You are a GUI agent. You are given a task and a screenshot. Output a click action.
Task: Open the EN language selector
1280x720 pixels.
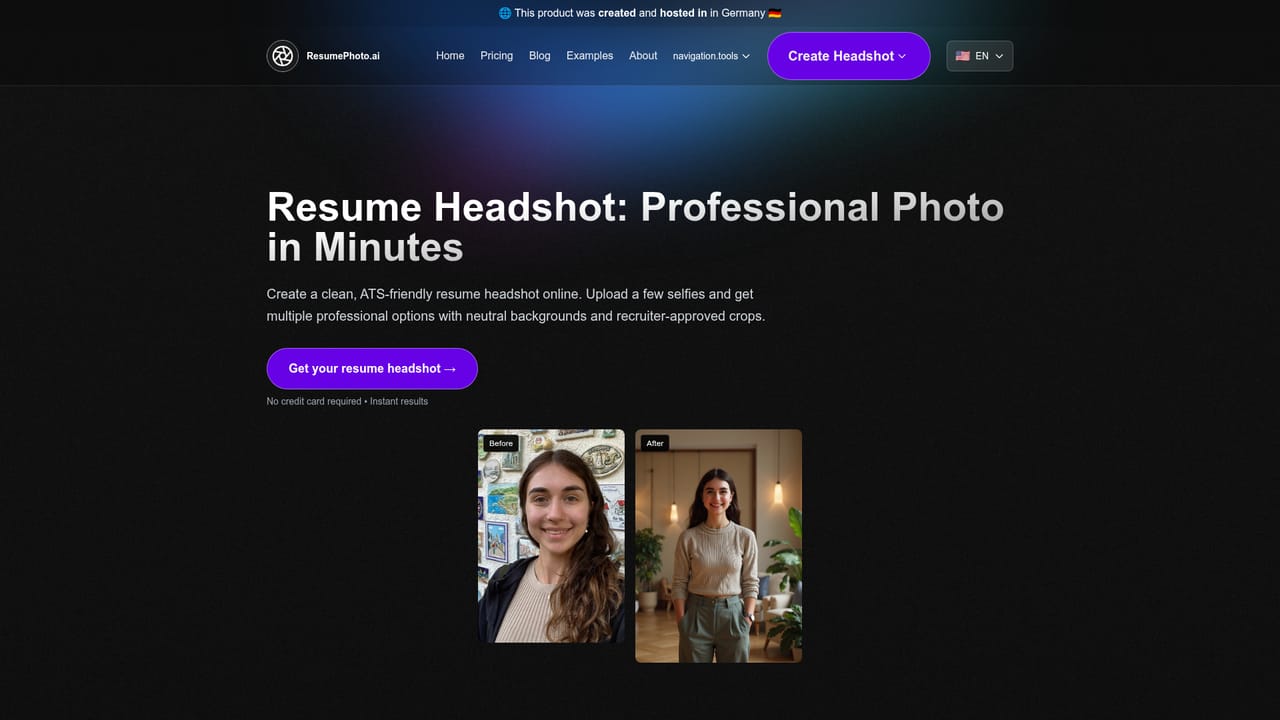980,56
